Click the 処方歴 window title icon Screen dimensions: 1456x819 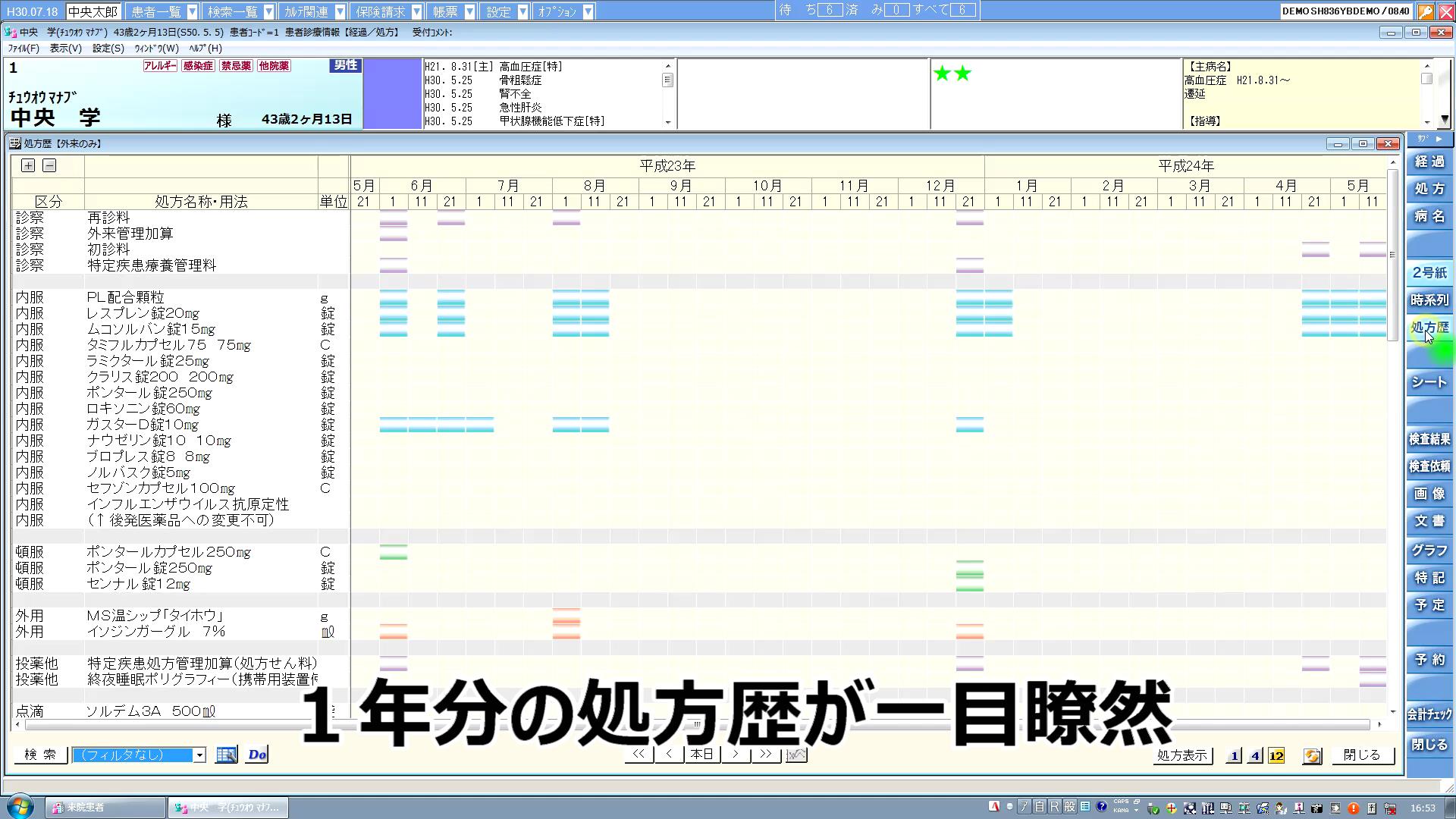point(15,143)
